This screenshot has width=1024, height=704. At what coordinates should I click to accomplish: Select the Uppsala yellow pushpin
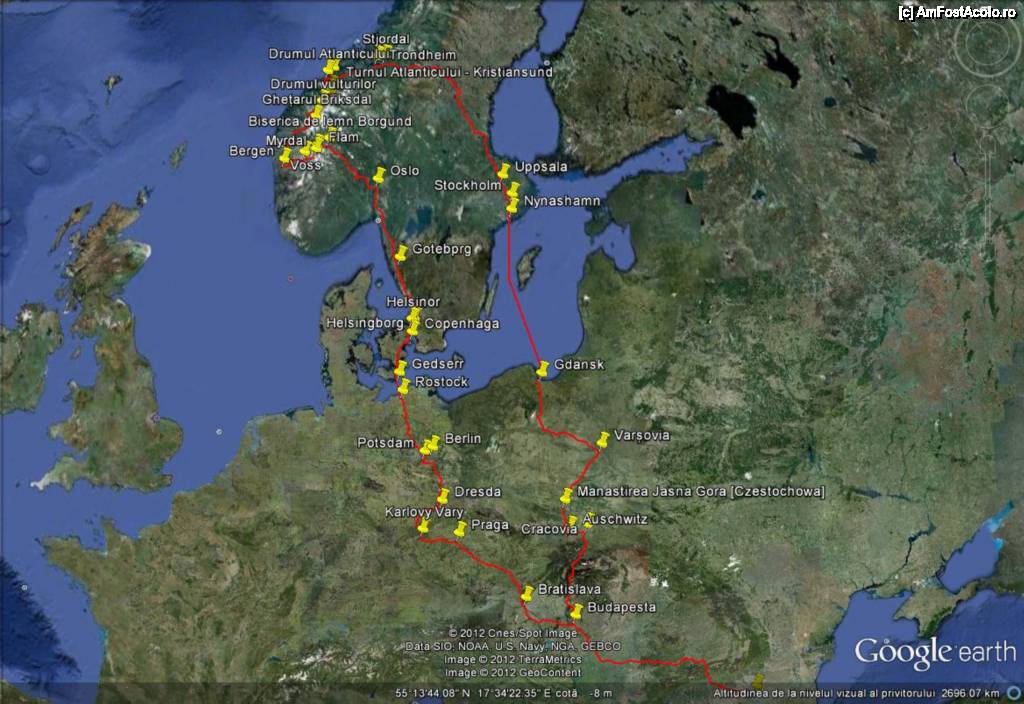(504, 170)
